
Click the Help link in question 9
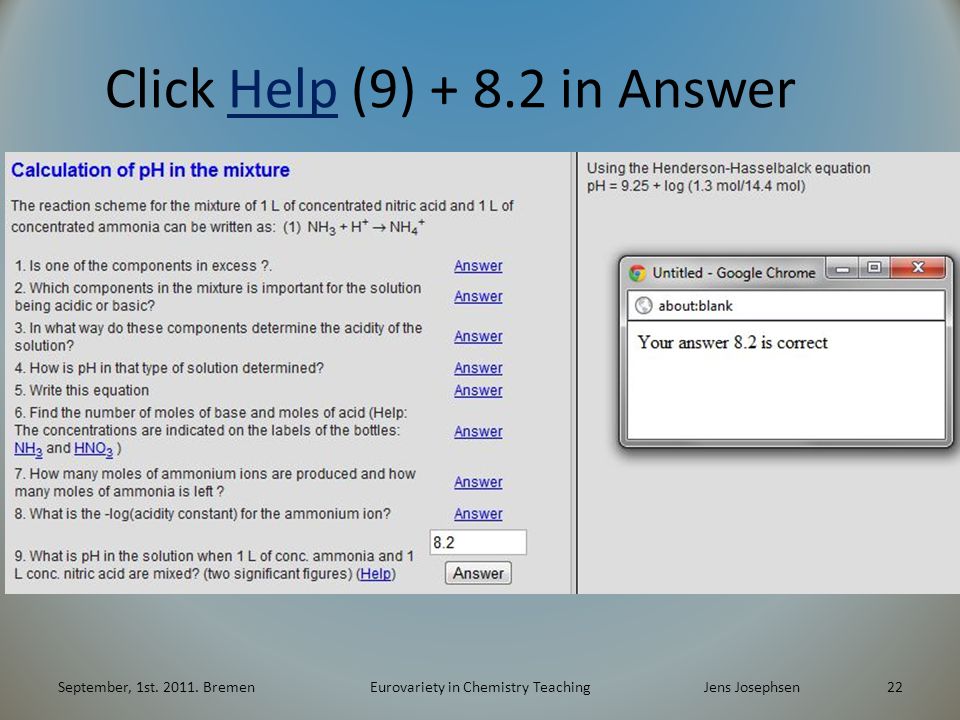tap(375, 574)
